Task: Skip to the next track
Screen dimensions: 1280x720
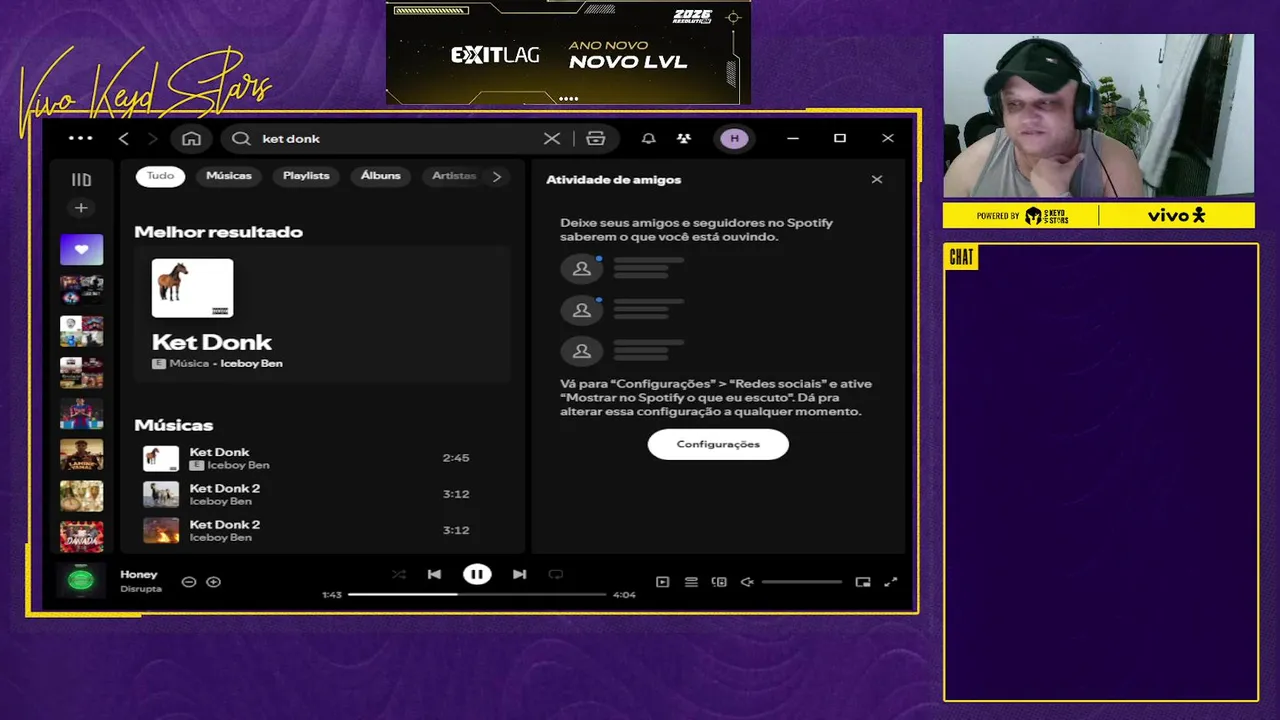Action: (519, 574)
